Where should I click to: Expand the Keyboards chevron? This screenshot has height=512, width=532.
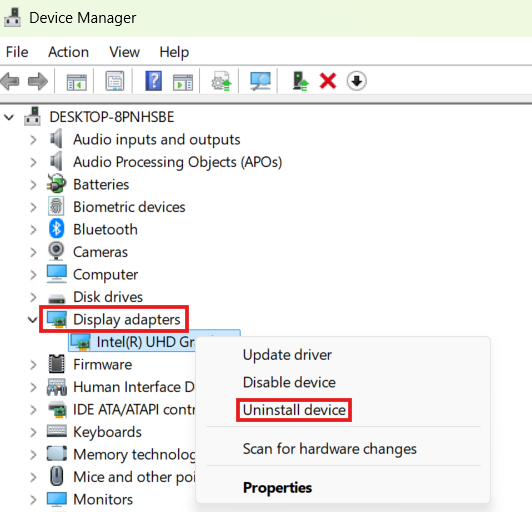click(33, 432)
